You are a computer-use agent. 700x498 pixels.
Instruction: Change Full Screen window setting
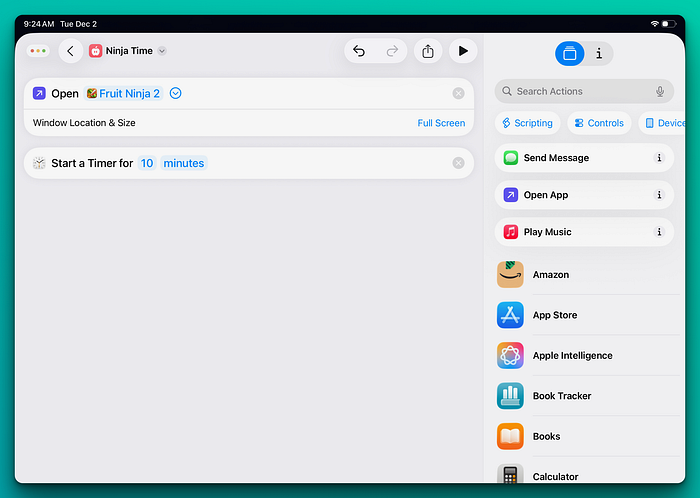441,123
